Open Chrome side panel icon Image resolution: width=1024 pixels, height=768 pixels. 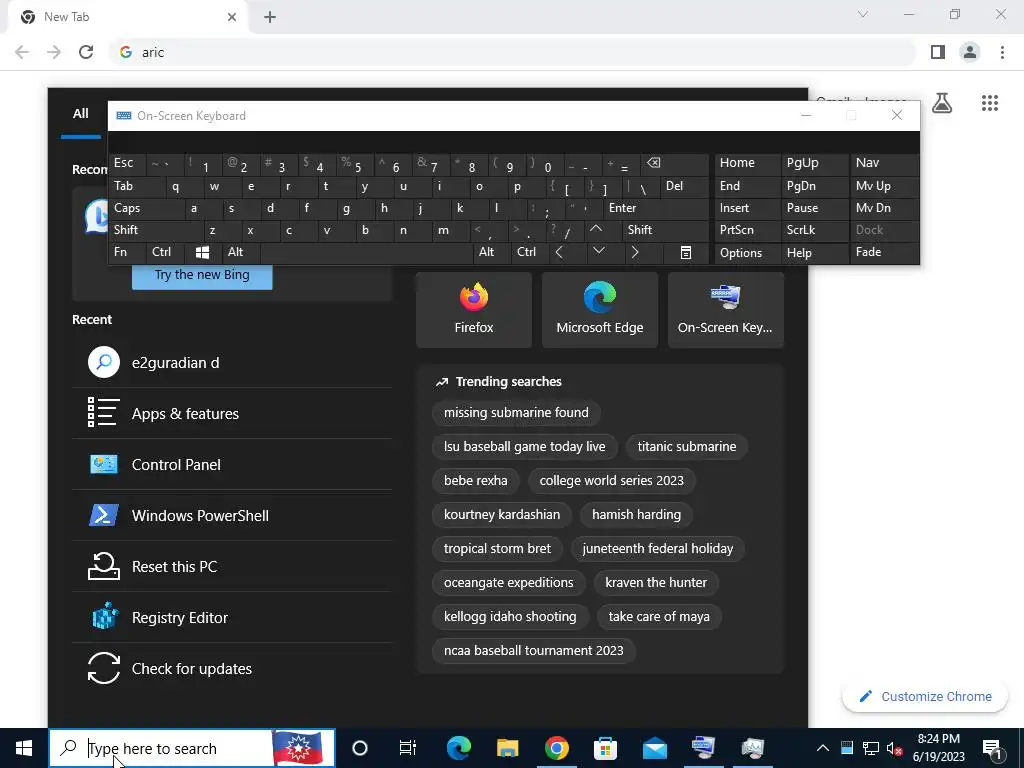coord(938,52)
